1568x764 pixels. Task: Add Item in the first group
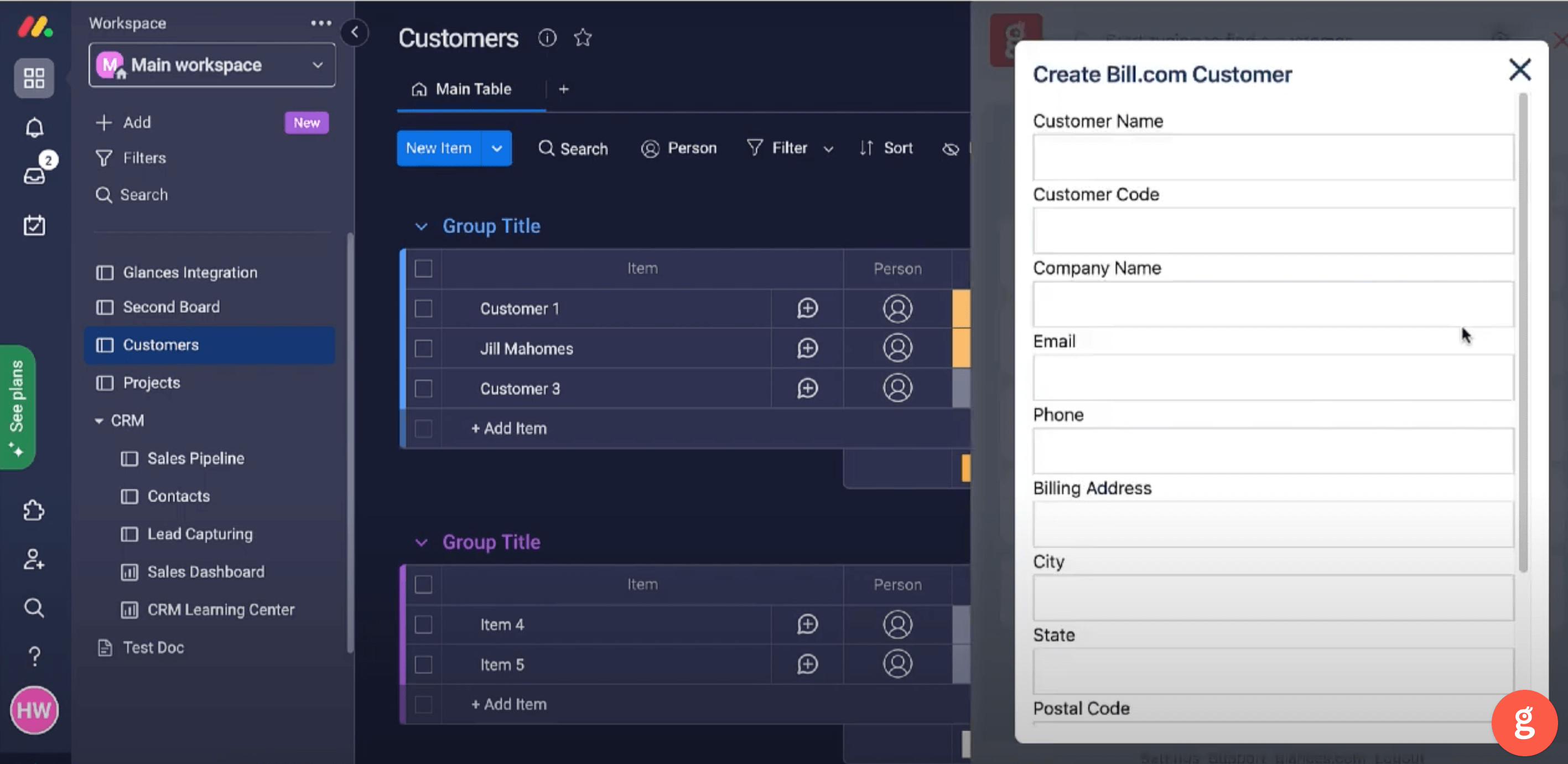[x=509, y=429]
